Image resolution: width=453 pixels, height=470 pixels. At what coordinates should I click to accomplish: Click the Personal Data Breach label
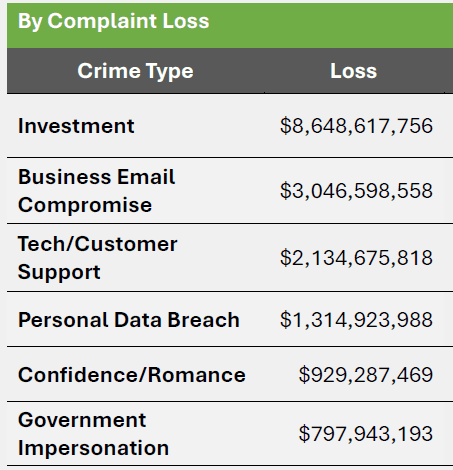coord(129,320)
